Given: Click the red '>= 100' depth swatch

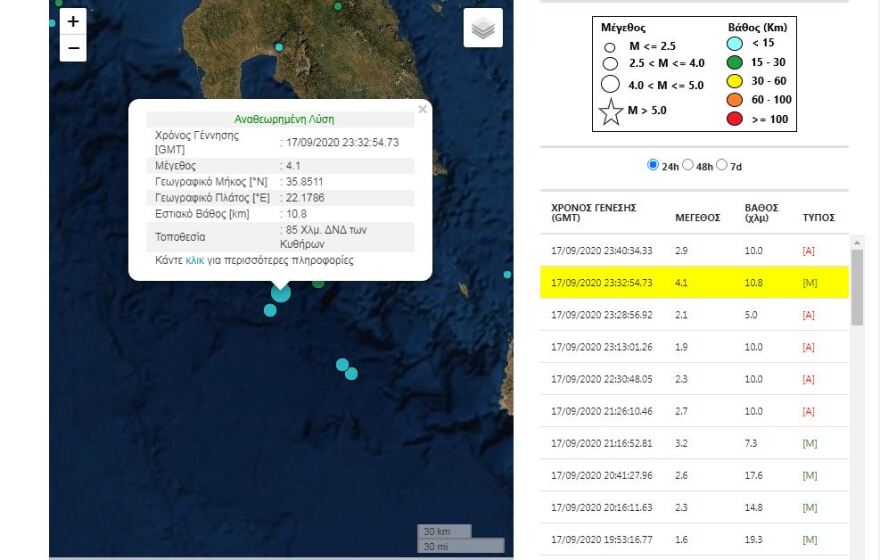Looking at the screenshot, I should click(x=734, y=119).
